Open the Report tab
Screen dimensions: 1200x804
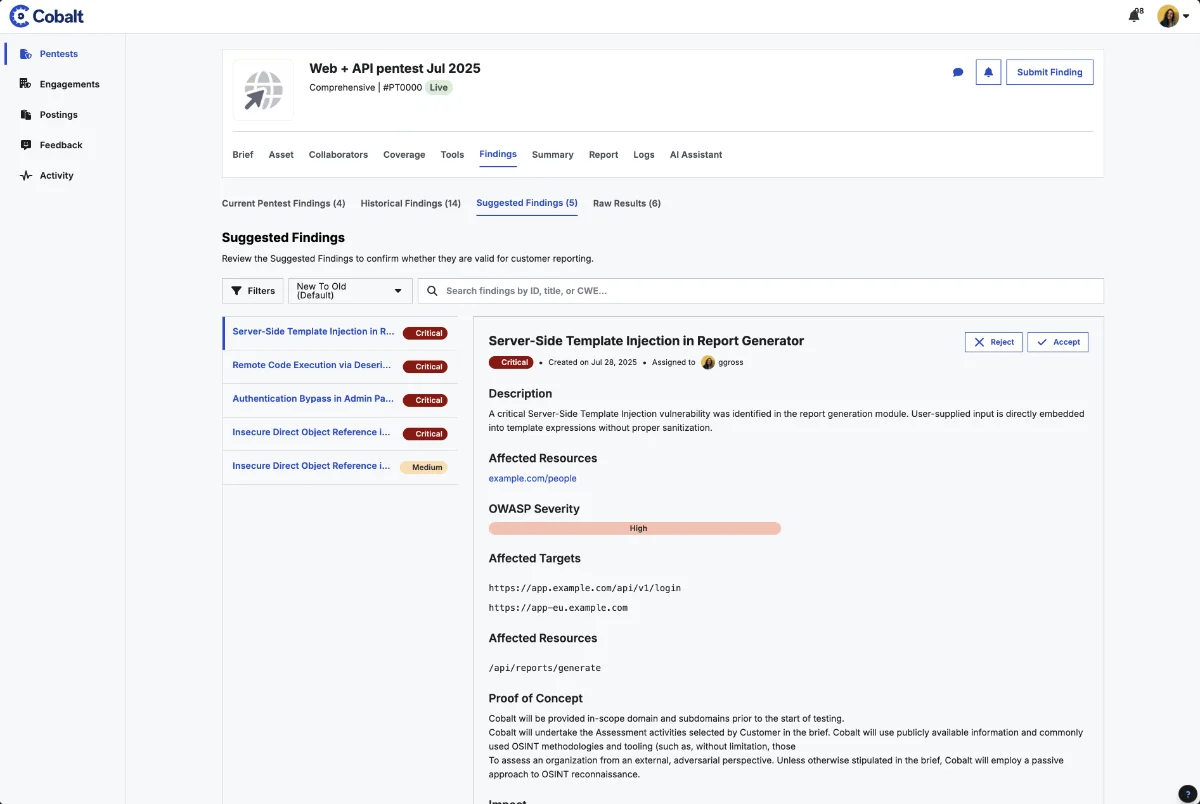coord(603,155)
